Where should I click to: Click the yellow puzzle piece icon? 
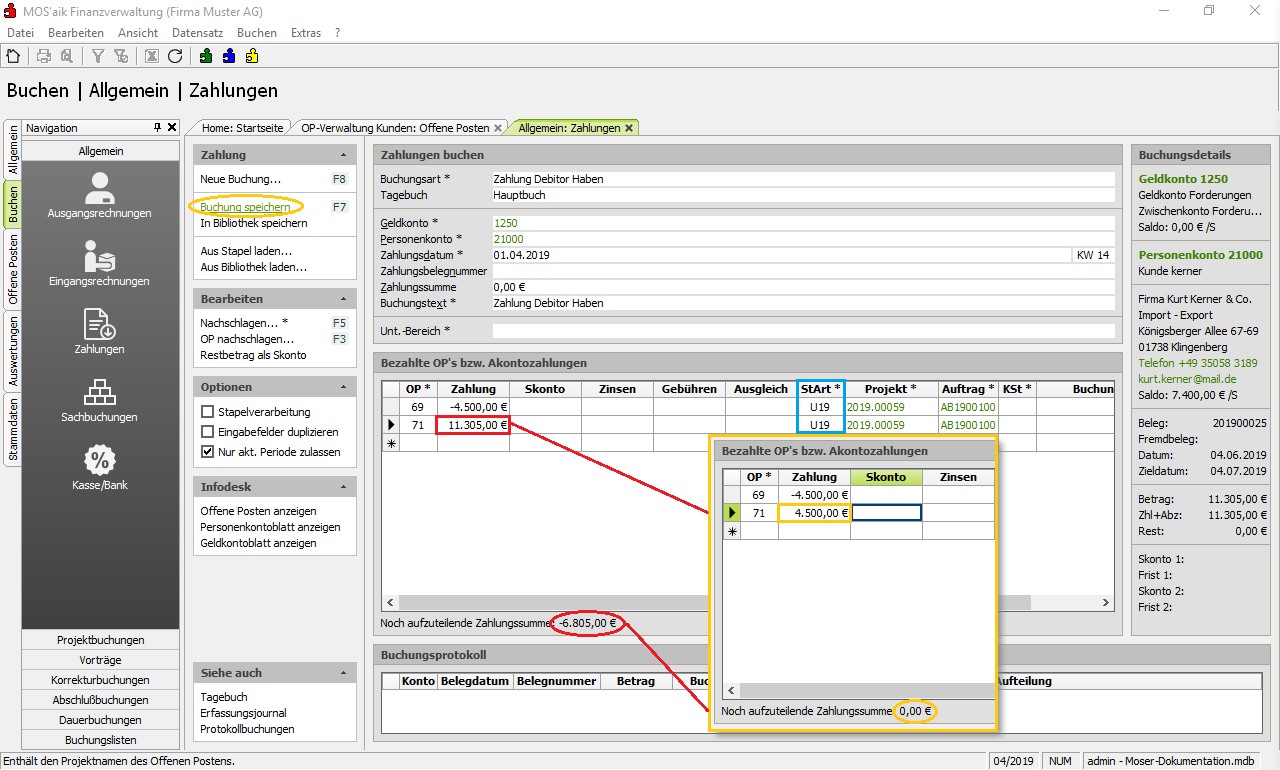tap(252, 56)
